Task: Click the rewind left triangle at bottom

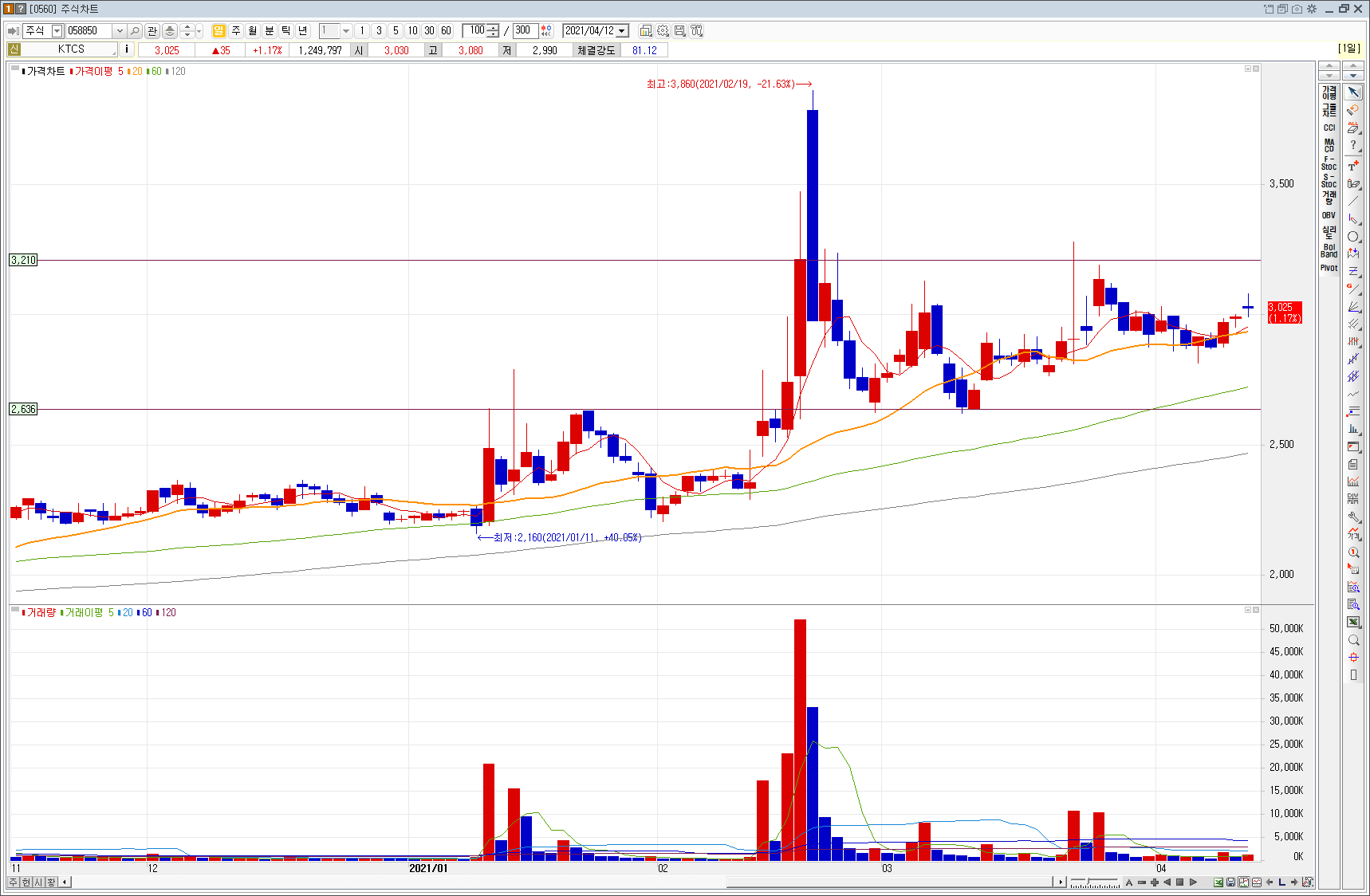Action: point(1167,882)
